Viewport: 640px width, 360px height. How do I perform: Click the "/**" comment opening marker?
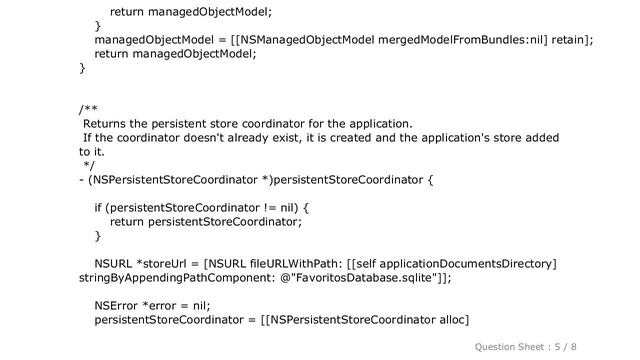(88, 109)
